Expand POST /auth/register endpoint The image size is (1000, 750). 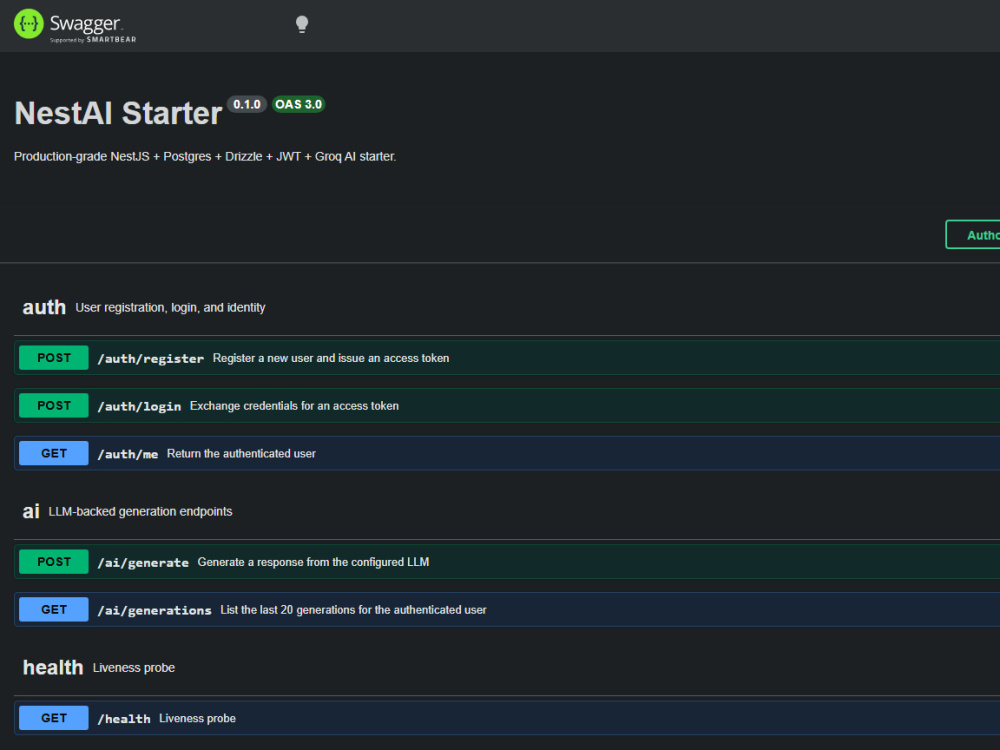click(x=507, y=358)
